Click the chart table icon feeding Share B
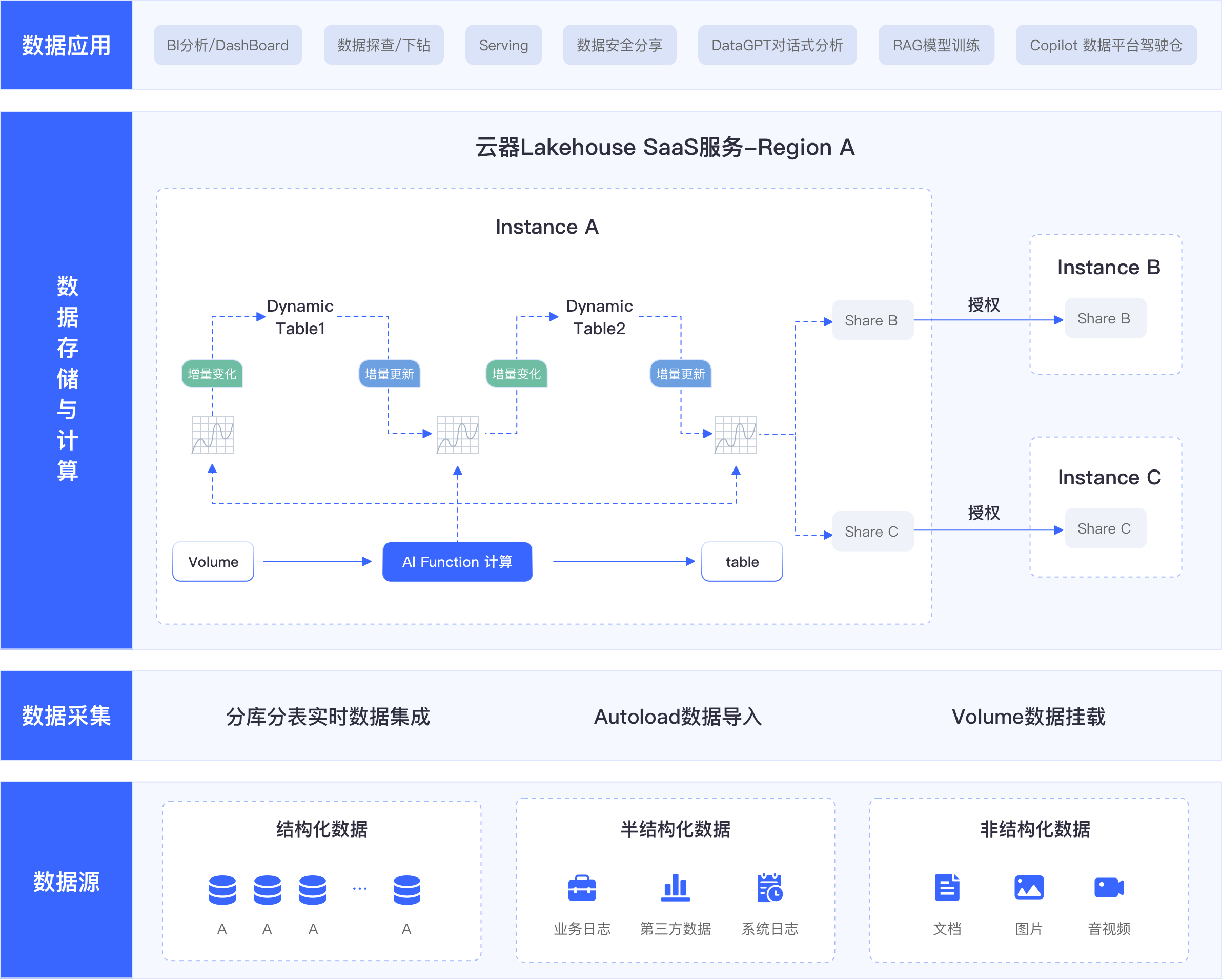Image resolution: width=1222 pixels, height=980 pixels. click(x=735, y=435)
